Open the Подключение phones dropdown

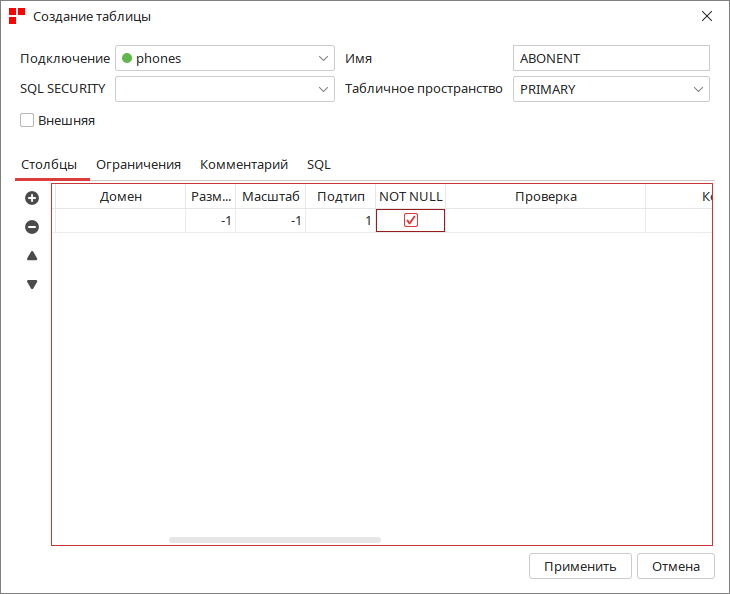pyautogui.click(x=225, y=58)
